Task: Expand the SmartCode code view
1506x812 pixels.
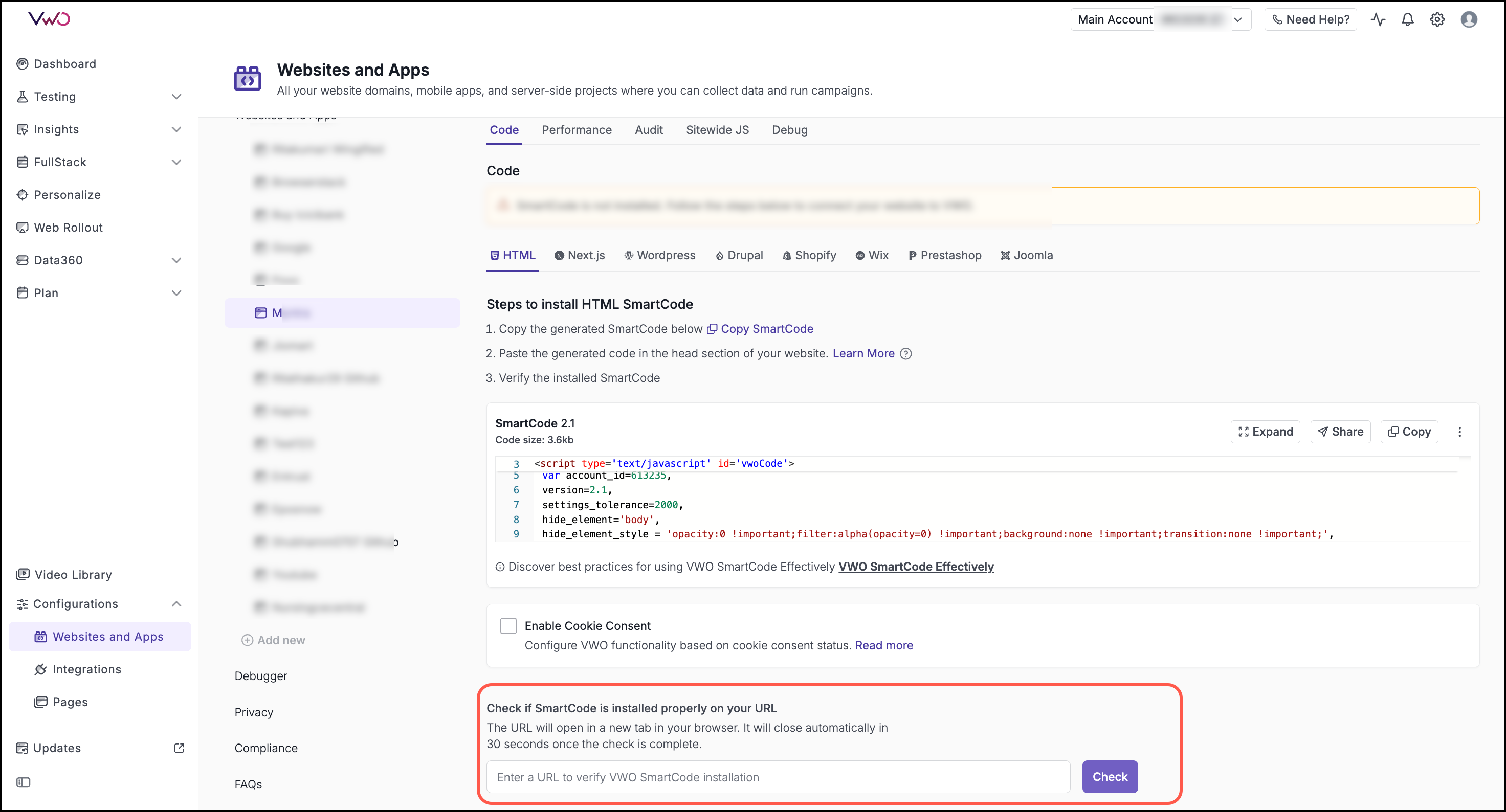Action: pyautogui.click(x=1265, y=432)
